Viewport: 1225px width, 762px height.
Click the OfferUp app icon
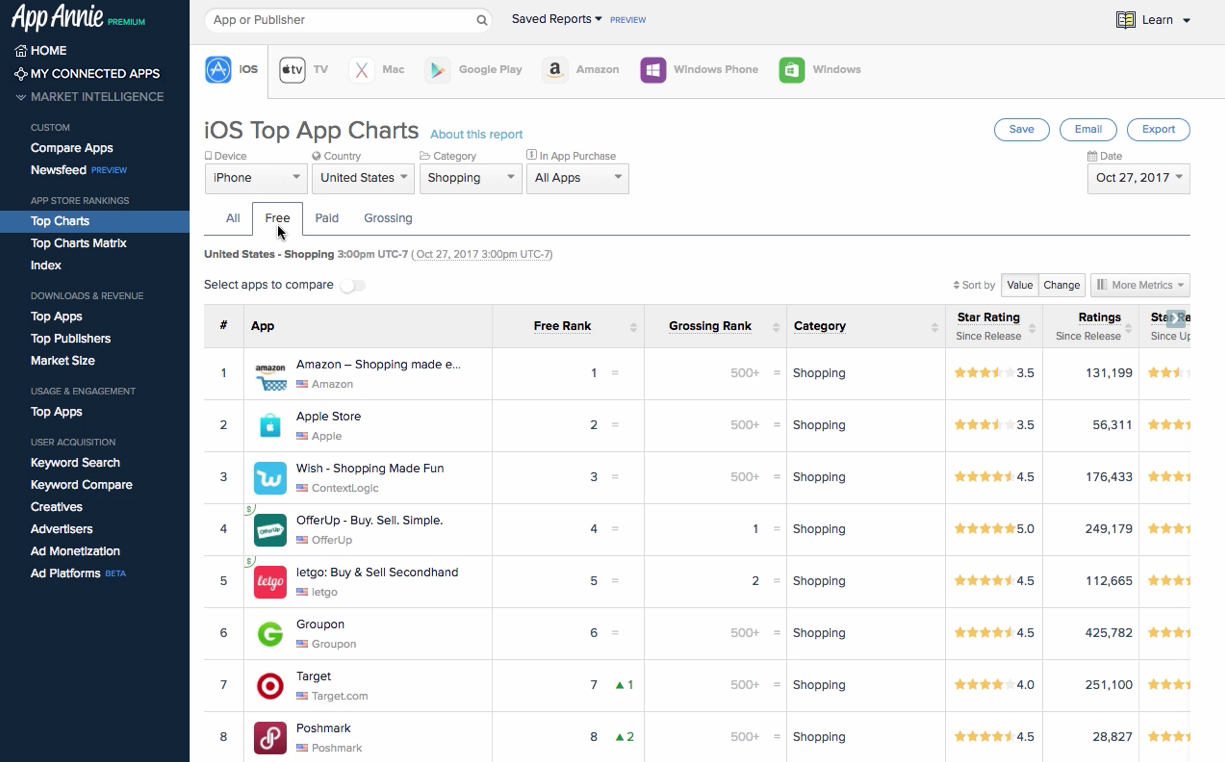(270, 529)
